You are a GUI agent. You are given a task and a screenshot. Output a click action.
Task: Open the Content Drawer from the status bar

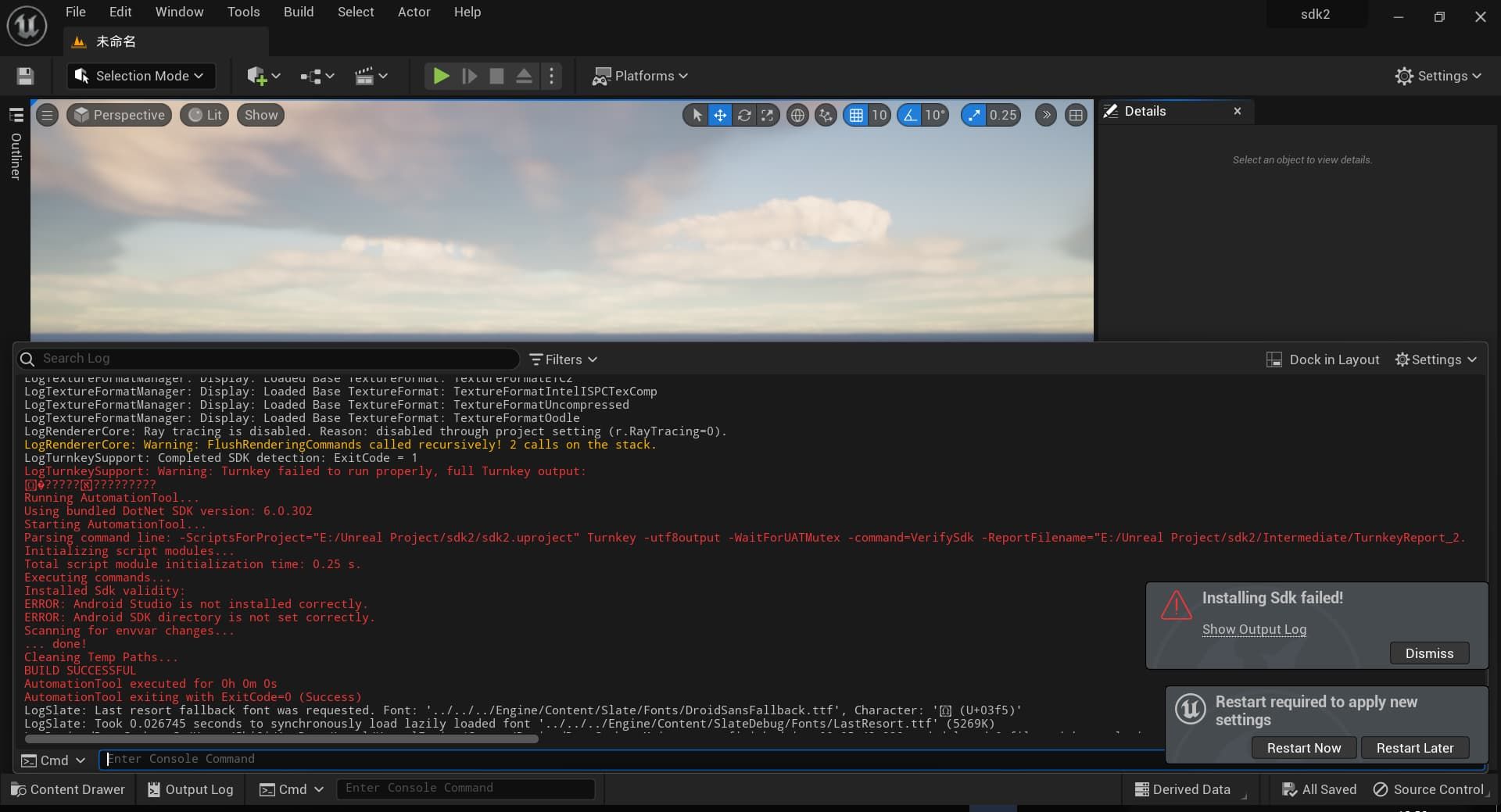69,789
